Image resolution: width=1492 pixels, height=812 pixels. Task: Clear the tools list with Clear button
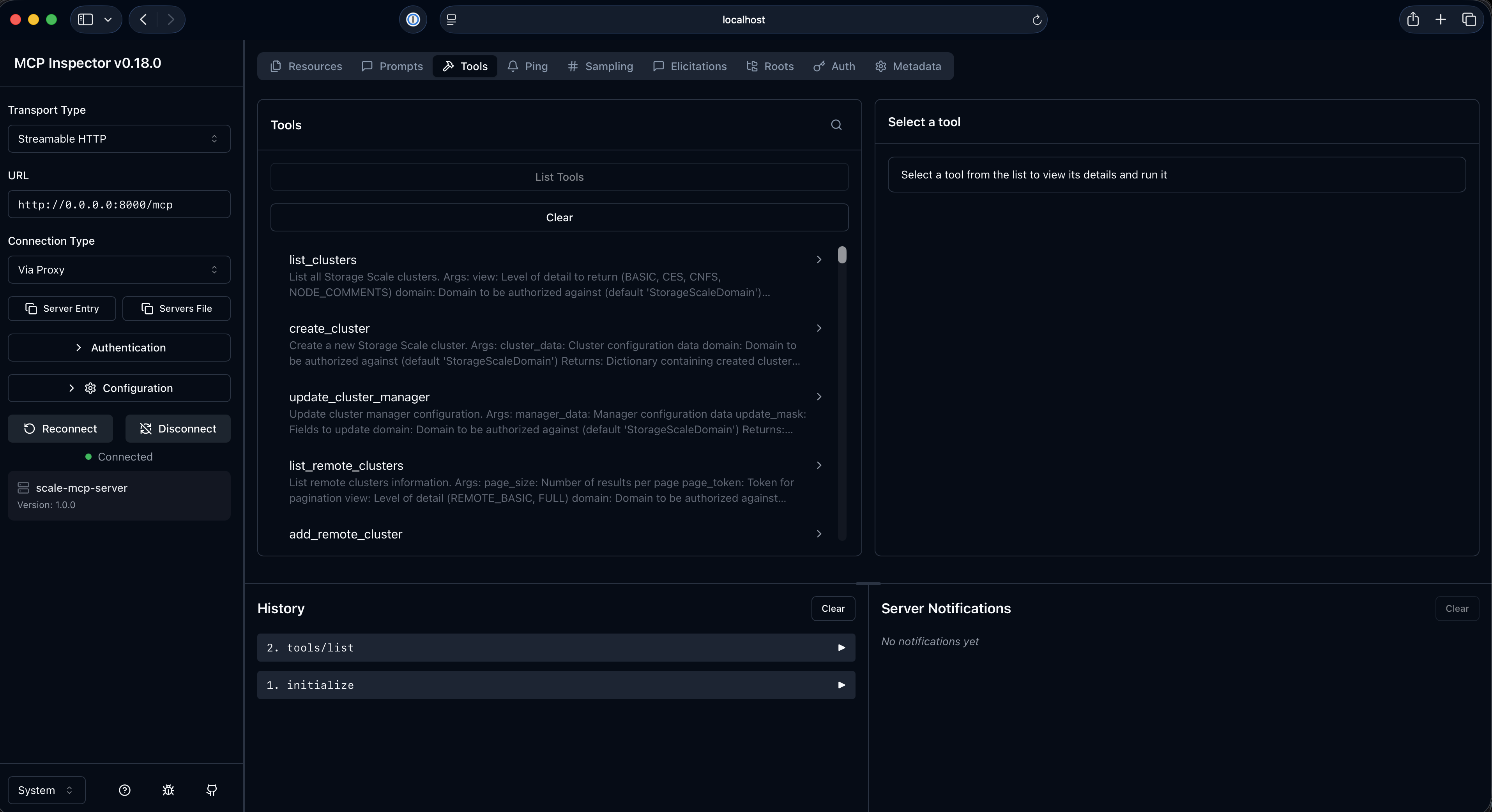[560, 217]
